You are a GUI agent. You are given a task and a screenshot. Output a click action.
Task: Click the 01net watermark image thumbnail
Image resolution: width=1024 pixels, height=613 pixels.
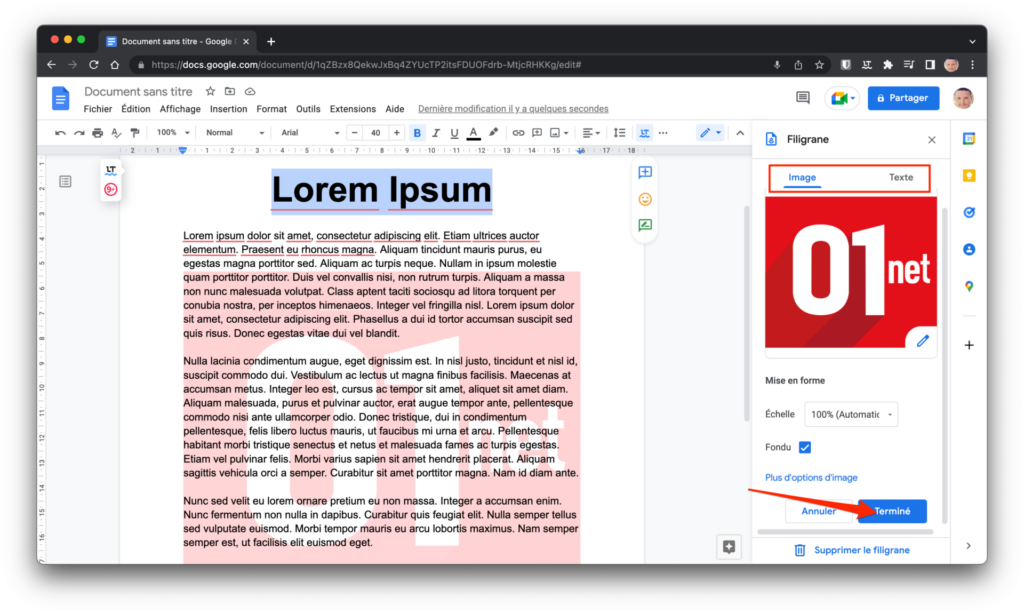[851, 272]
